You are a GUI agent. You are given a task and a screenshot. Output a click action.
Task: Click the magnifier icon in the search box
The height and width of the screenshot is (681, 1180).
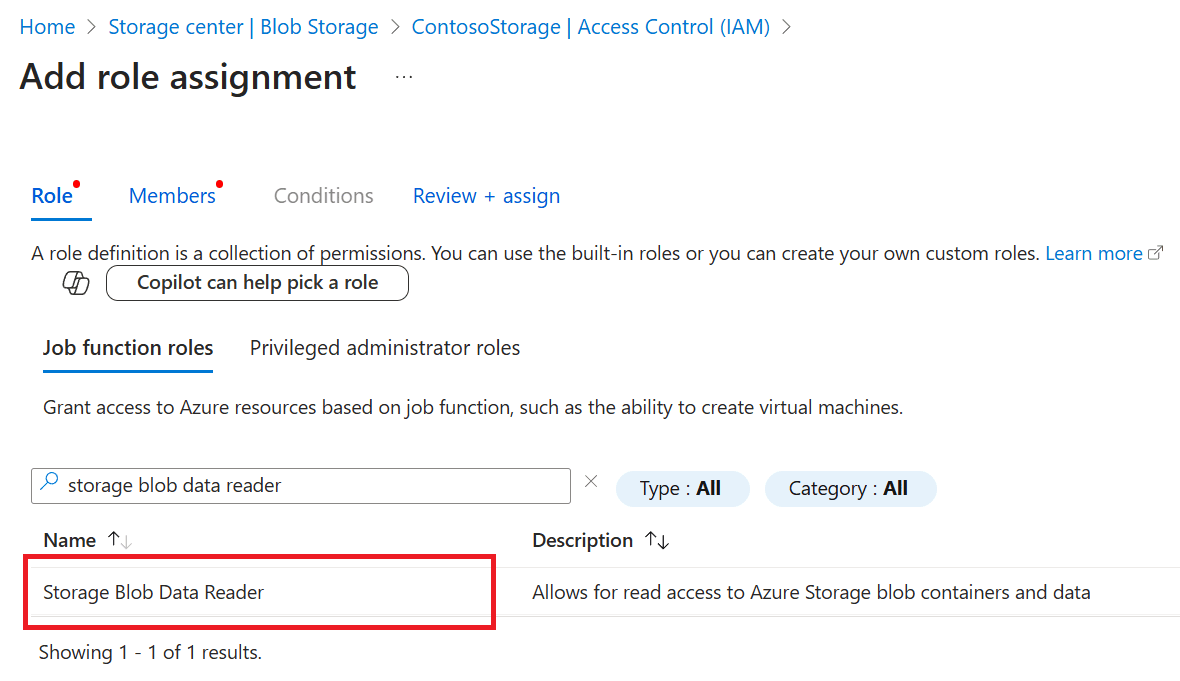pyautogui.click(x=49, y=485)
